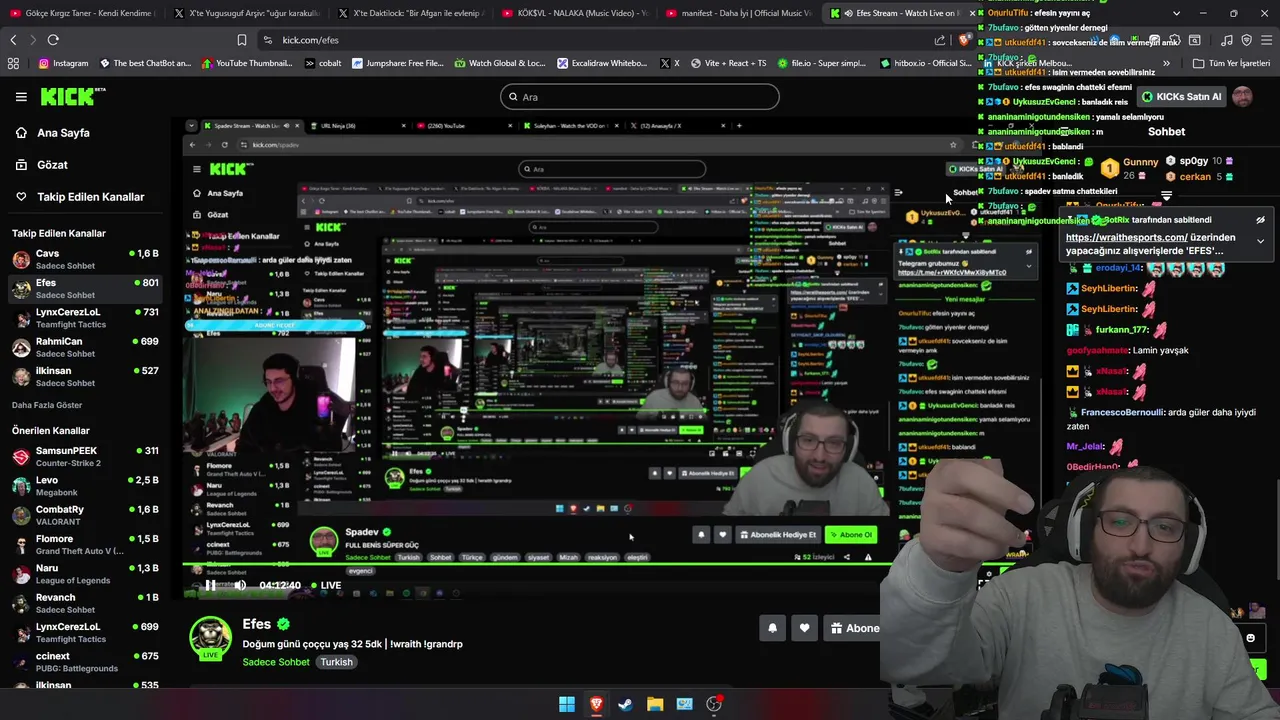Jump to LIVE indicator in player
1280x720 pixels.
coord(325,585)
